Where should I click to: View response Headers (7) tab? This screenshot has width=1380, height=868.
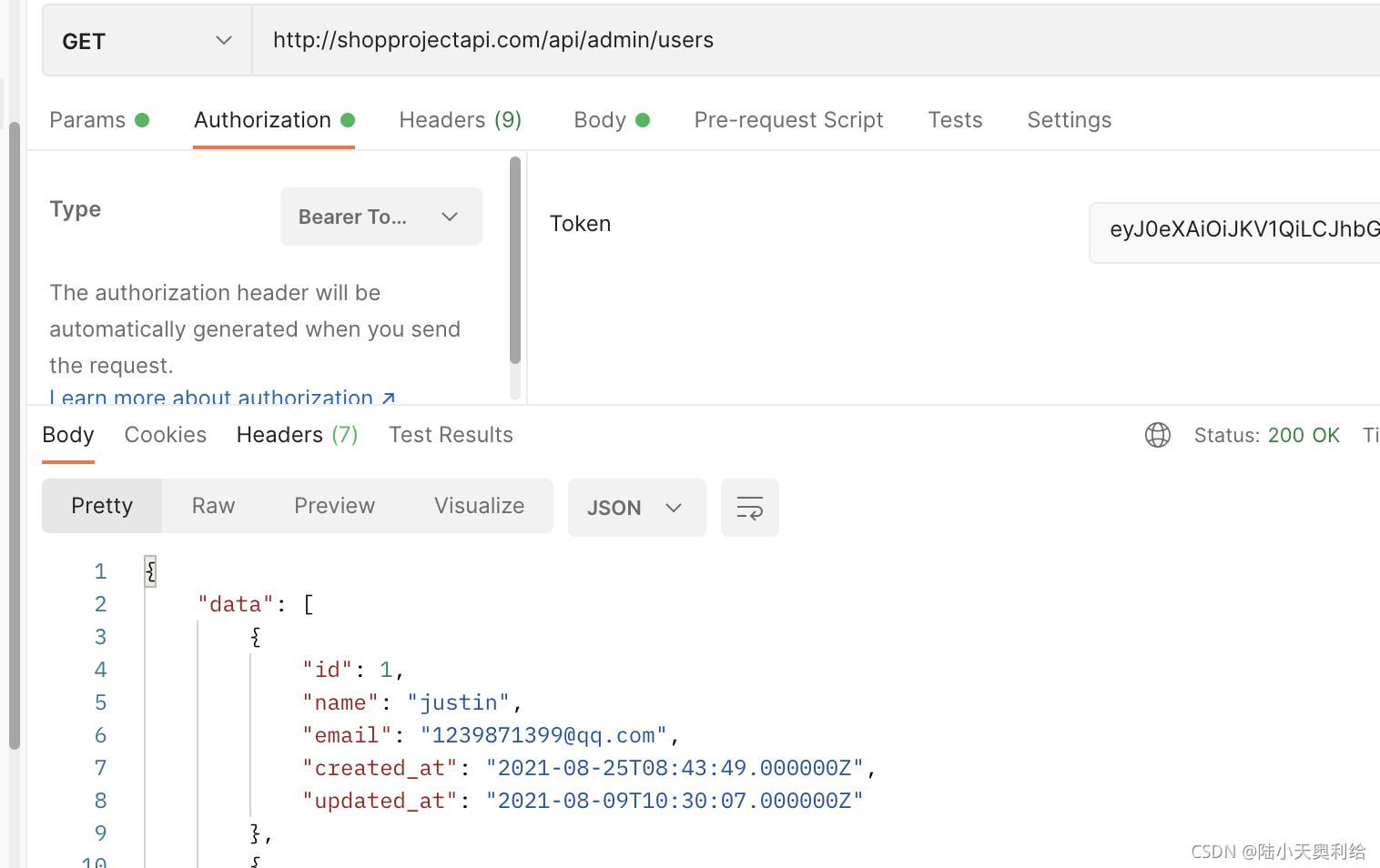click(x=297, y=435)
